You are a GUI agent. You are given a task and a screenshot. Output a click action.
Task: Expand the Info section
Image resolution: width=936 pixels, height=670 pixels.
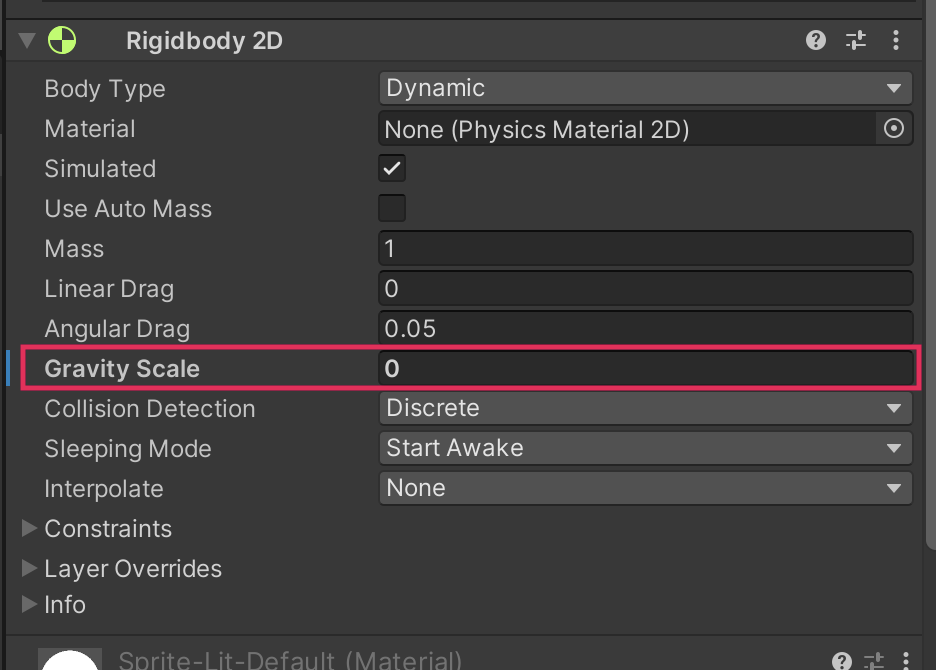pyautogui.click(x=29, y=604)
